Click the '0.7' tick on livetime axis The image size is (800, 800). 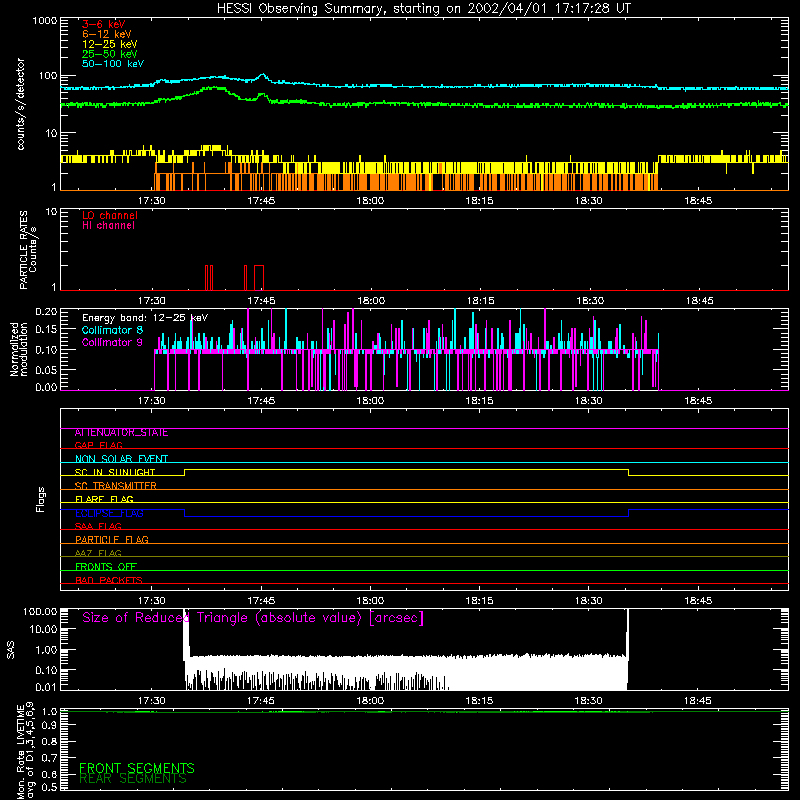pos(49,758)
